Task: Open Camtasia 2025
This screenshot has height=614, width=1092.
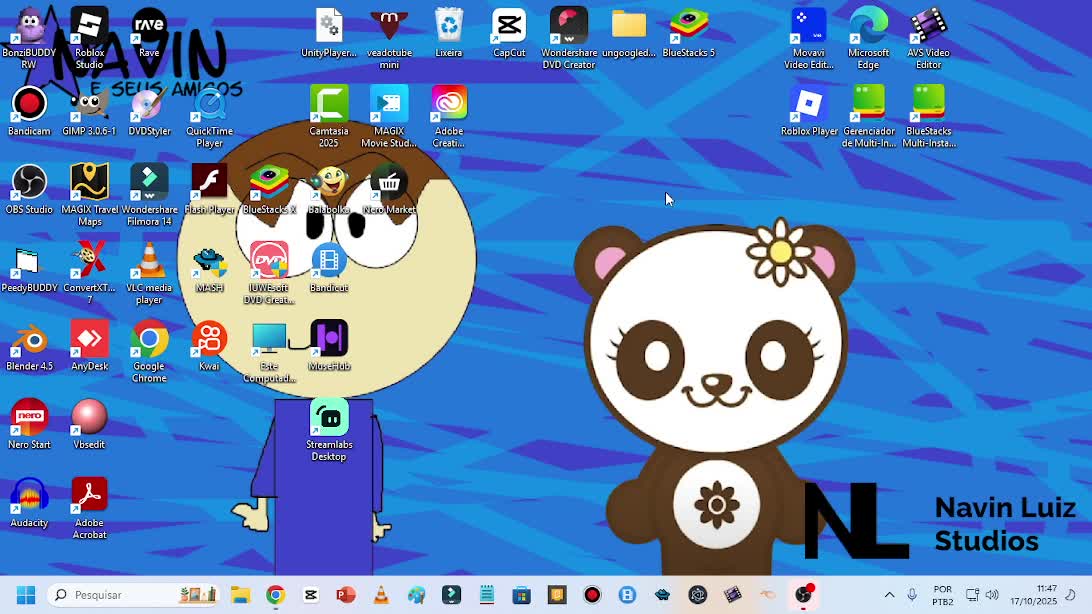Action: point(329,105)
